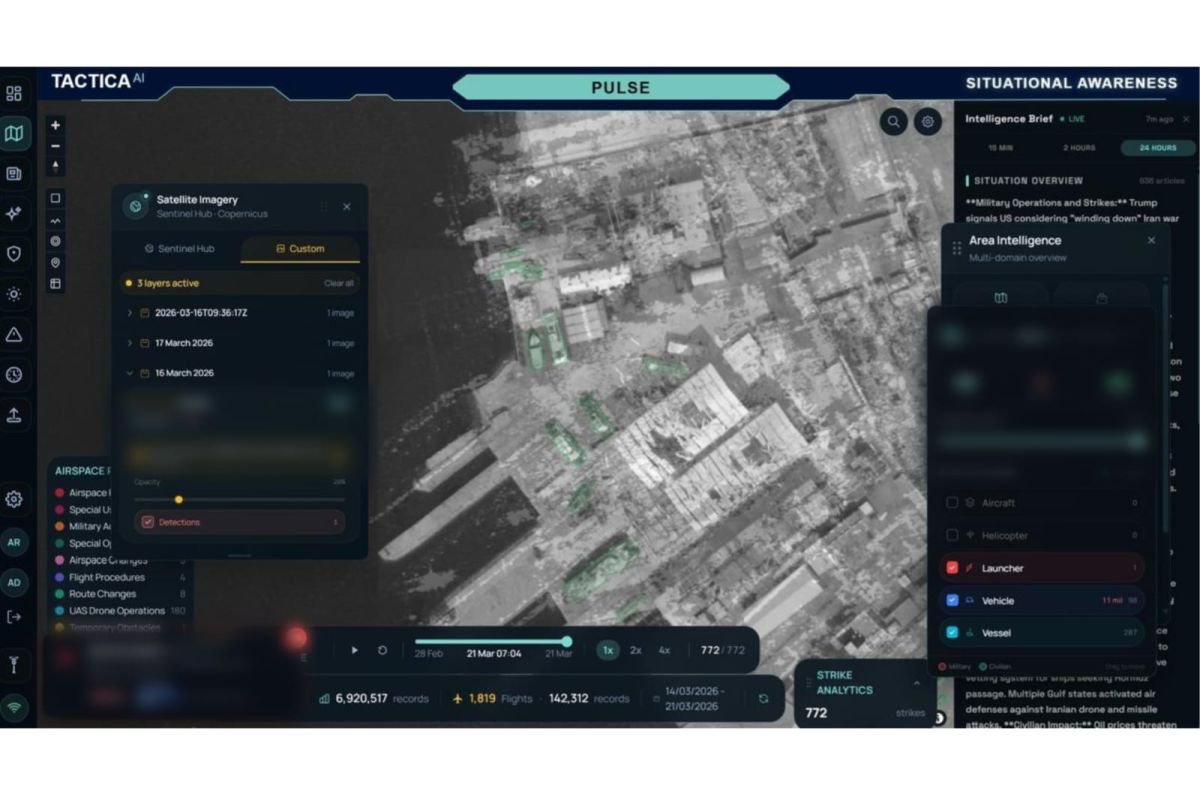Select the circular target tool on map

(55, 241)
